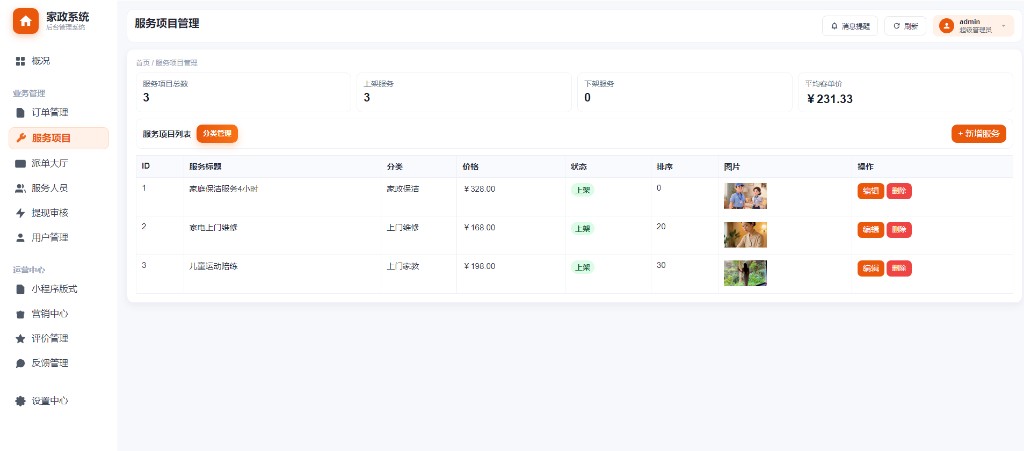Viewport: 1024px width, 451px height.
Task: Navigate to 服务人员 menu item
Action: (58, 188)
